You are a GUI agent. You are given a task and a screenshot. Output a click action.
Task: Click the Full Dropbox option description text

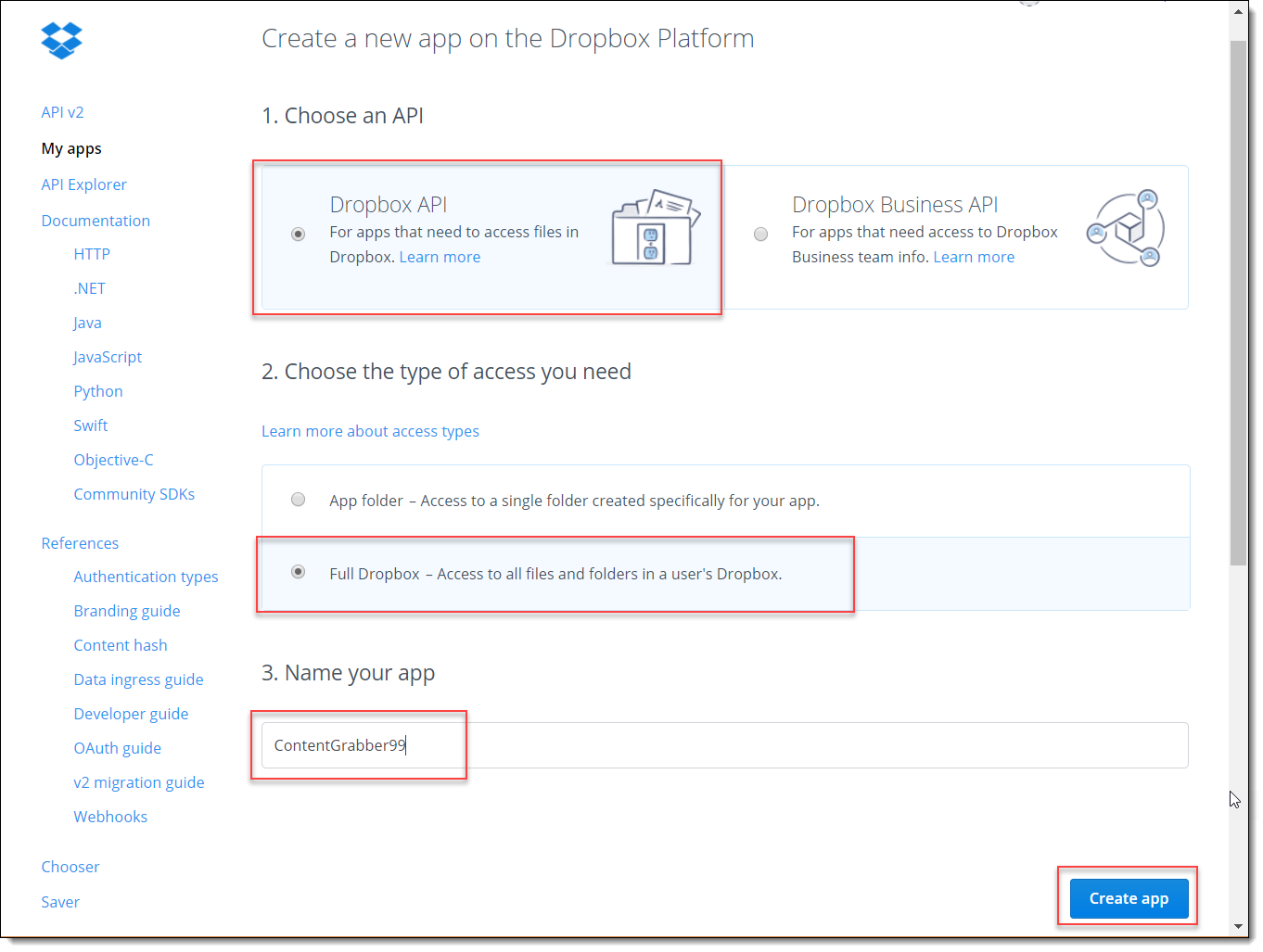[555, 574]
